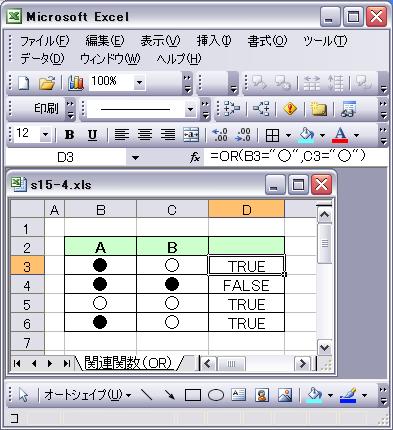Go to previous sheet tab arrow
Viewport: 393px width, 430px height.
(x=34, y=363)
